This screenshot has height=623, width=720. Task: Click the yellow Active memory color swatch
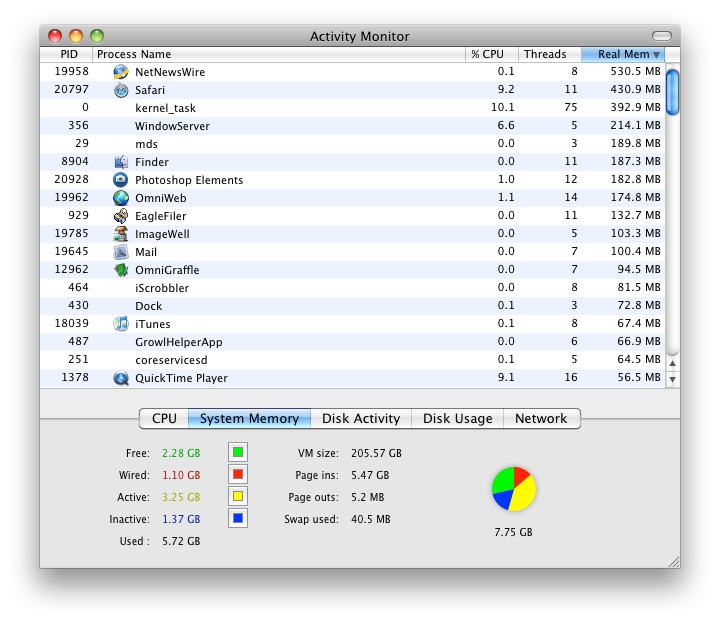(238, 496)
